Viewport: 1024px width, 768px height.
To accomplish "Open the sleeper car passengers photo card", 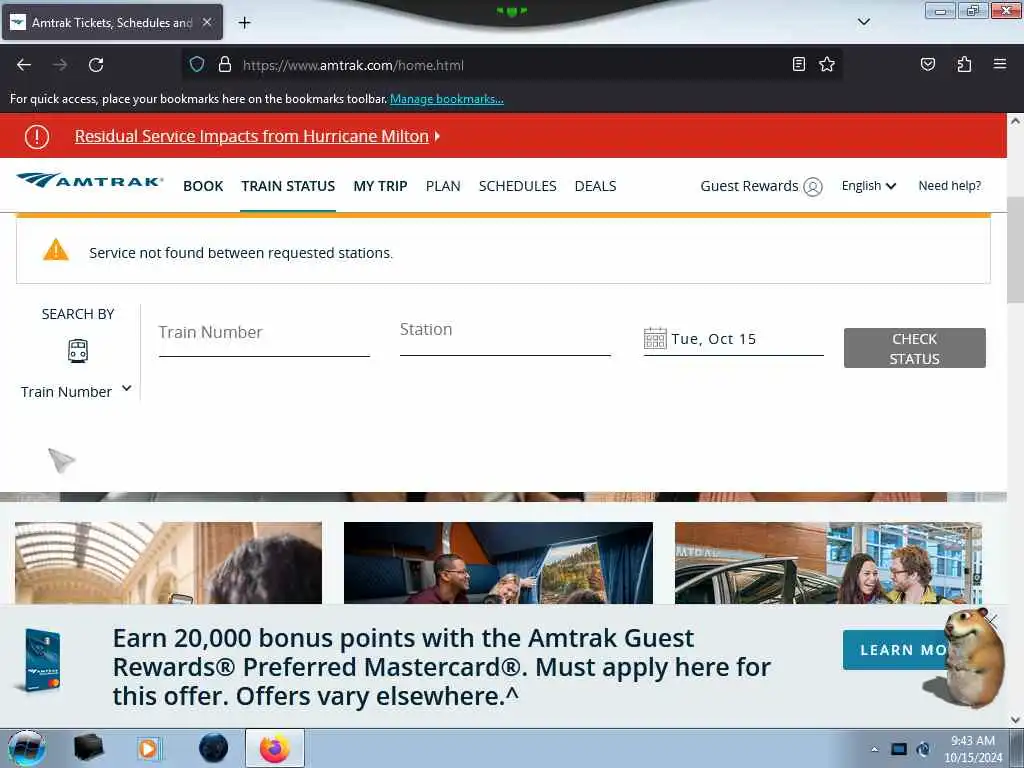I will pyautogui.click(x=498, y=562).
